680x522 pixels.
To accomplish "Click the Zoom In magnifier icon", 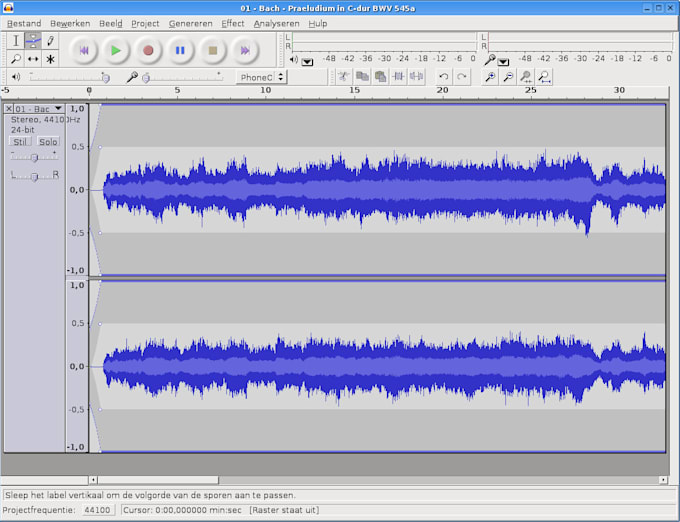I will 490,76.
